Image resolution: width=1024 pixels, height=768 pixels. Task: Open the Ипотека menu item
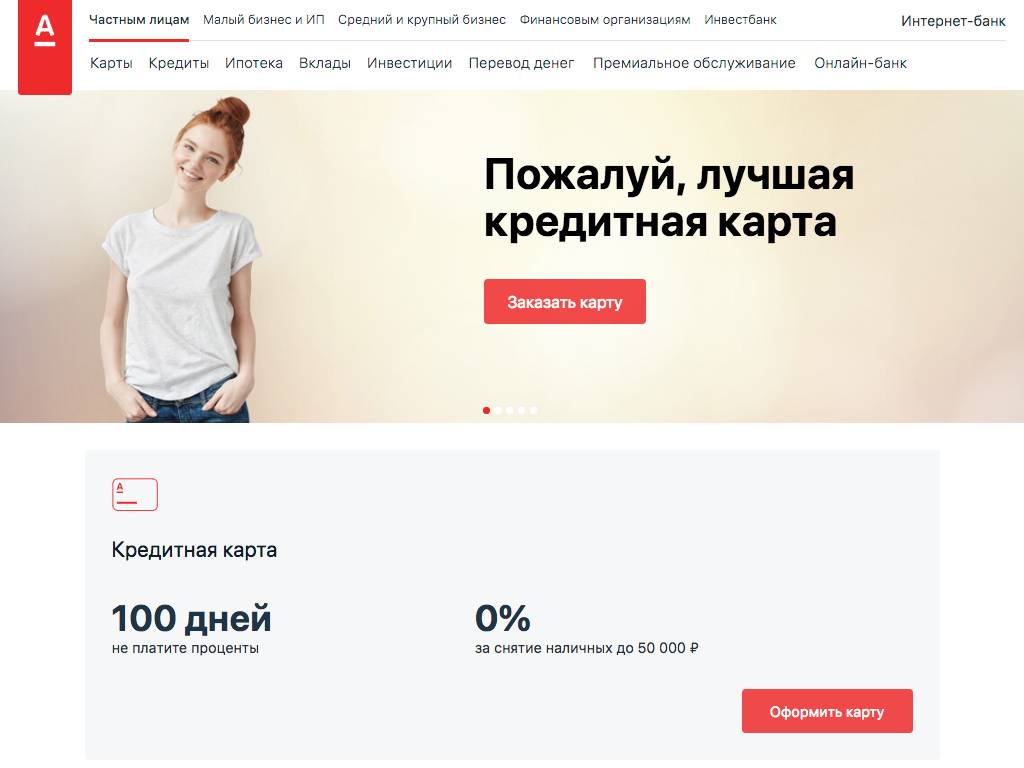[254, 63]
